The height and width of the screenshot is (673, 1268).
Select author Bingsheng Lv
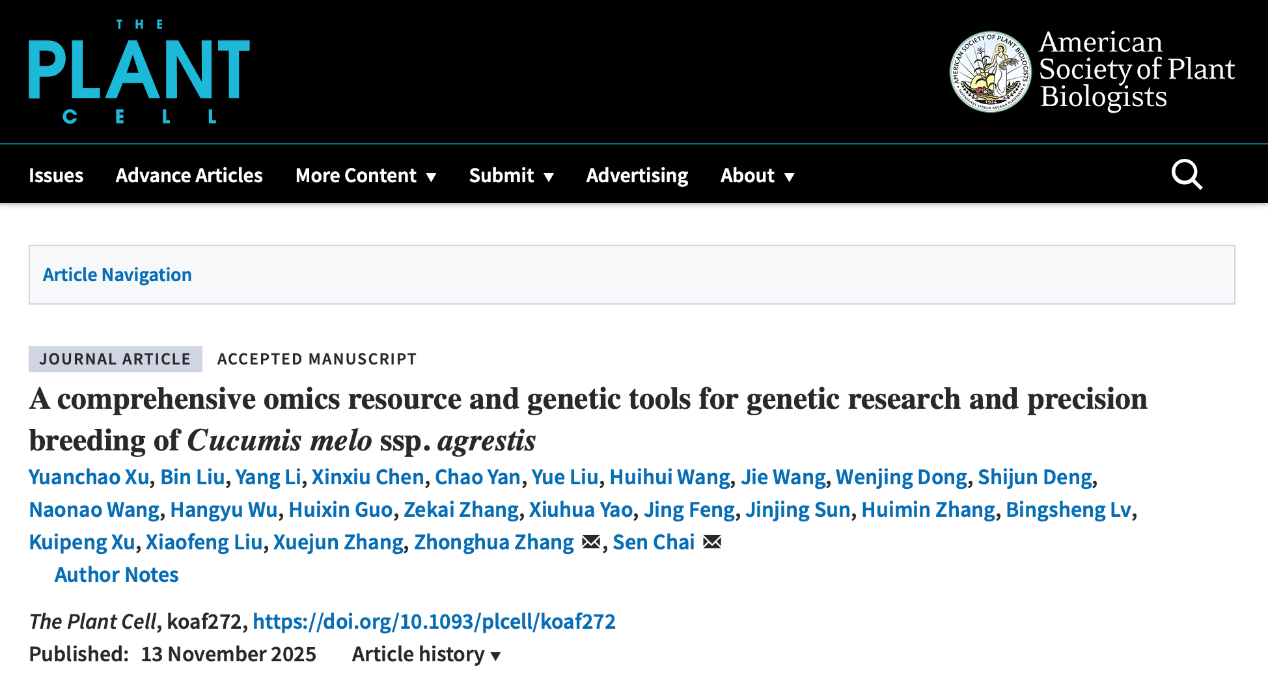tap(1068, 510)
